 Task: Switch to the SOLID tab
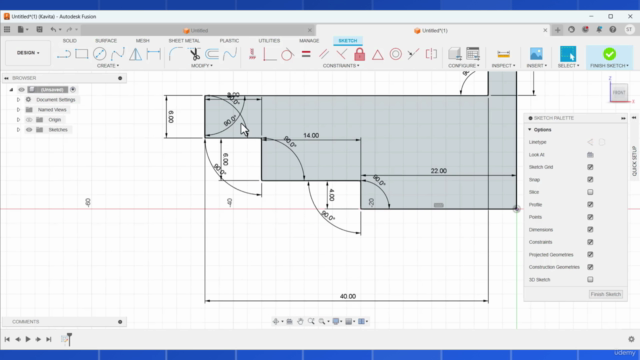pyautogui.click(x=69, y=41)
